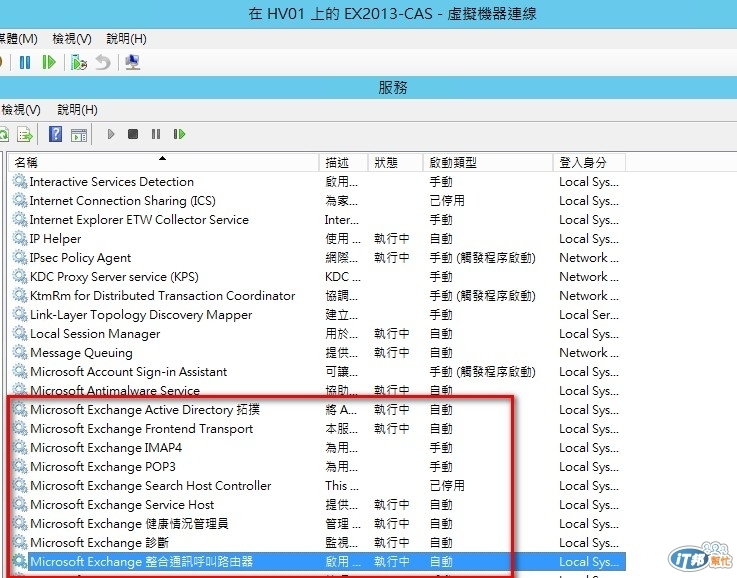Export list icon in Services toolbar
The height and width of the screenshot is (578, 737).
(x=25, y=135)
